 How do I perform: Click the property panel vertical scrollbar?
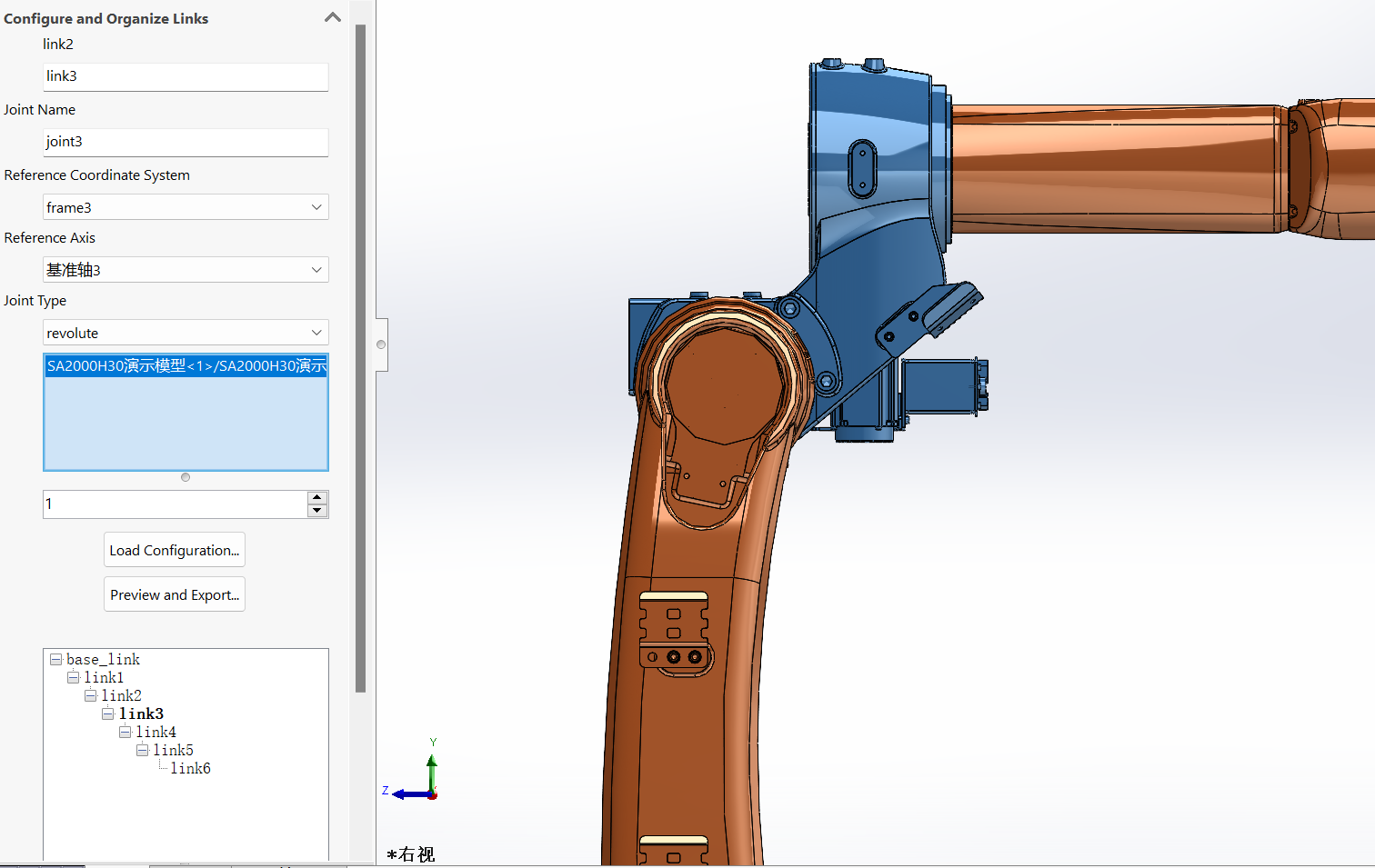click(x=360, y=364)
